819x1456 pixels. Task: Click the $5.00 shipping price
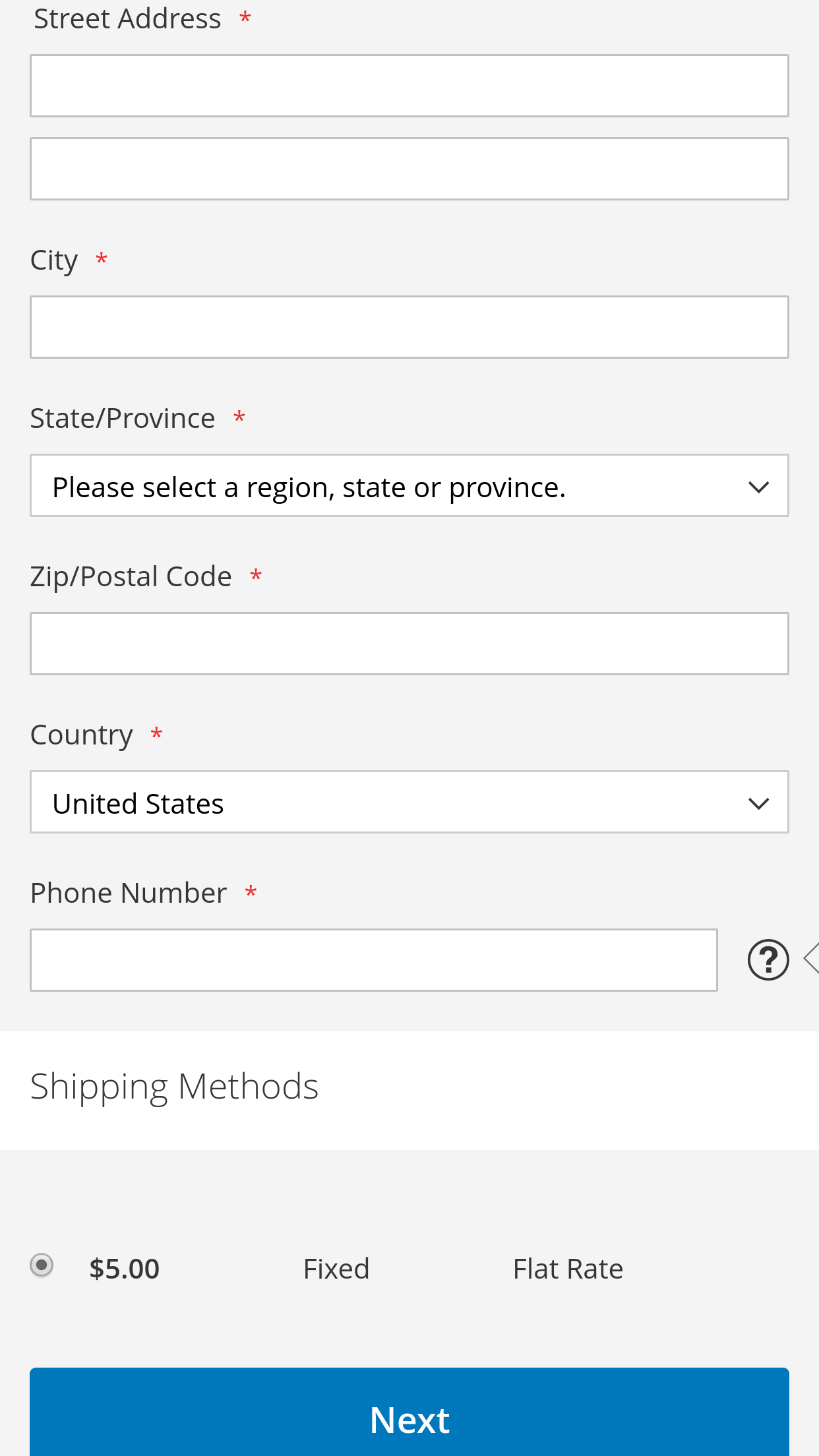(x=125, y=1269)
